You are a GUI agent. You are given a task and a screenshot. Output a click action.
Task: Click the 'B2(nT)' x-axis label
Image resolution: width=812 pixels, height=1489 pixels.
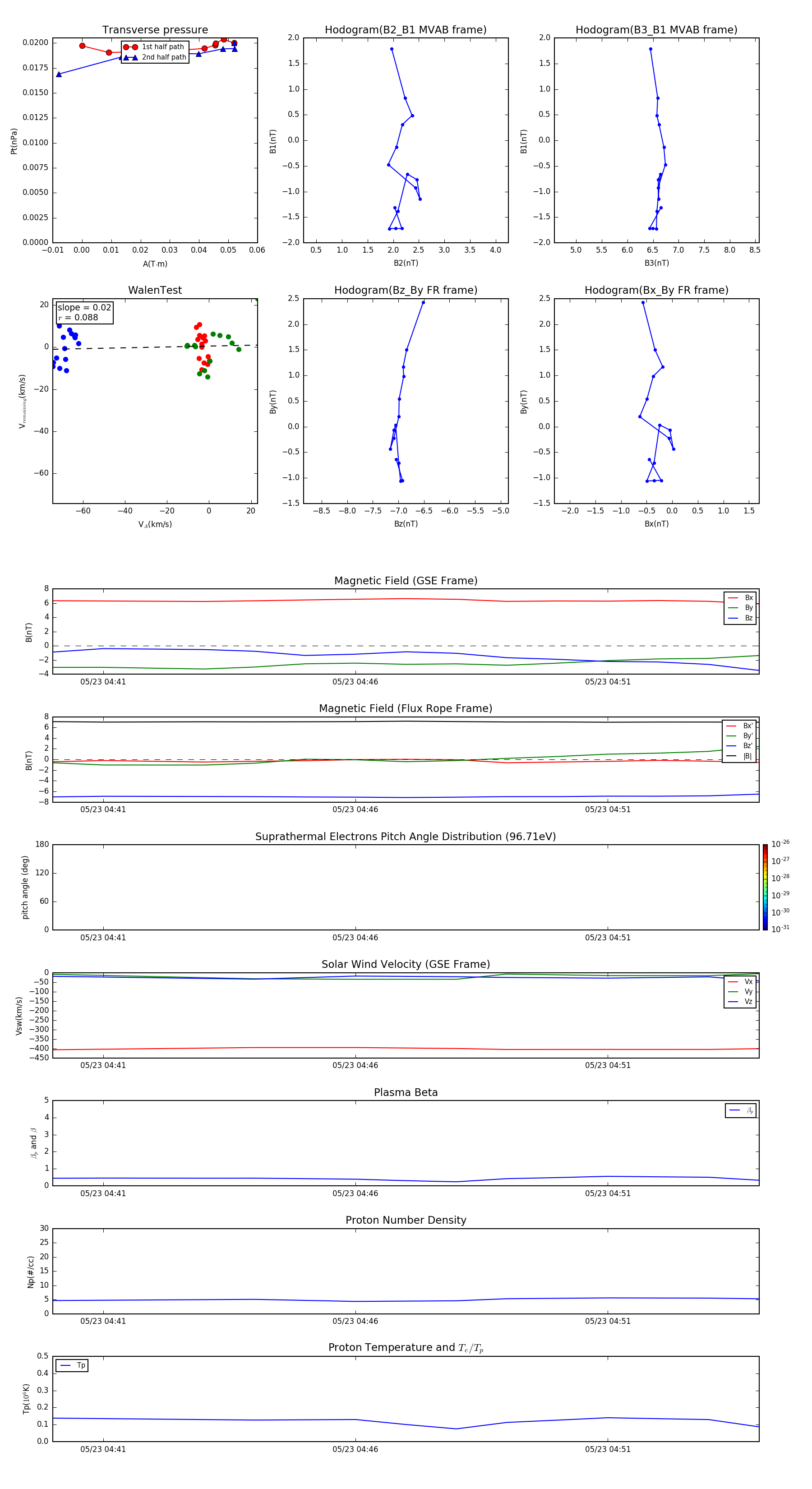[x=406, y=263]
